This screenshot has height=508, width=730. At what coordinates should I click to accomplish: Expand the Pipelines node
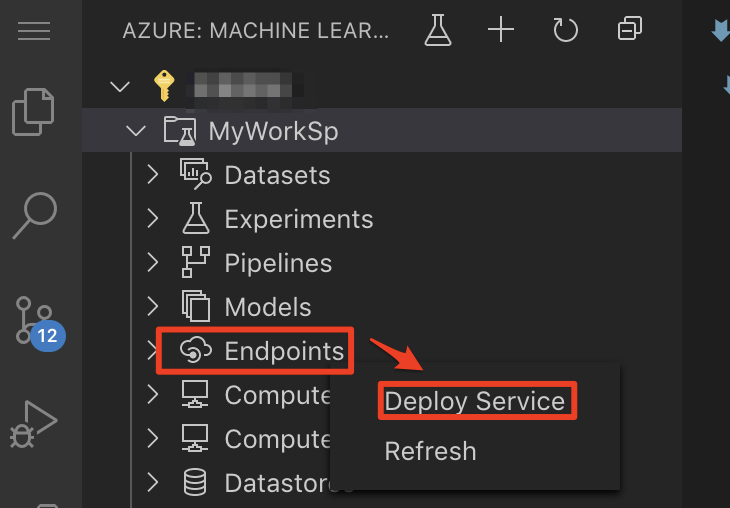click(152, 262)
